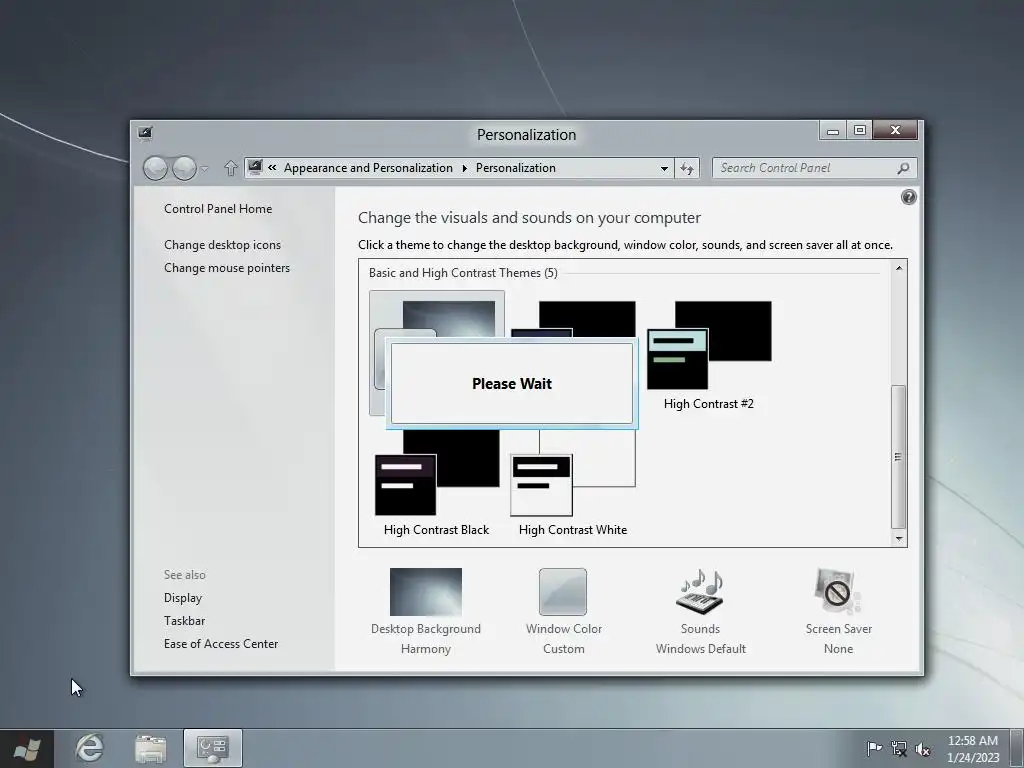The width and height of the screenshot is (1024, 768).
Task: Open the taskbar clock and date
Action: [973, 749]
